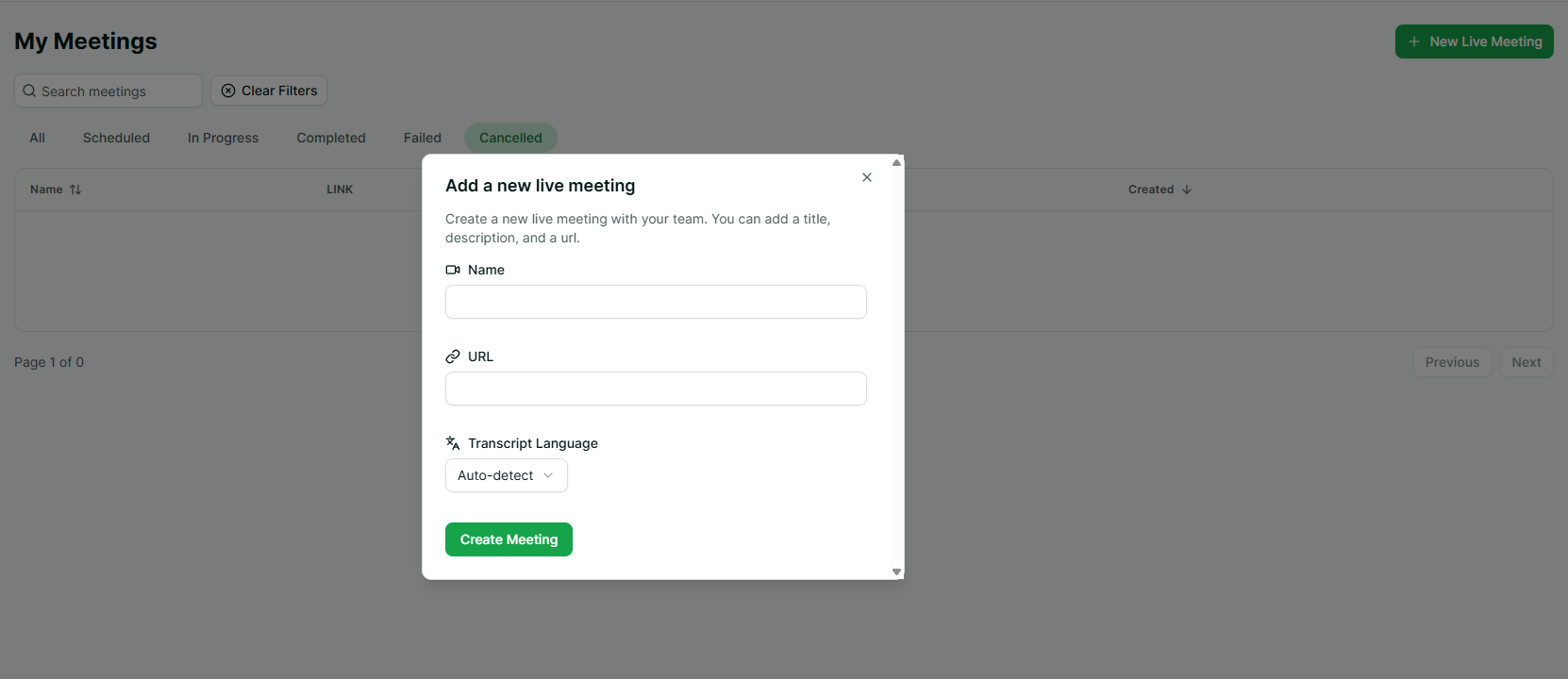1568x679 pixels.
Task: Click into the URL text field
Action: pos(656,389)
